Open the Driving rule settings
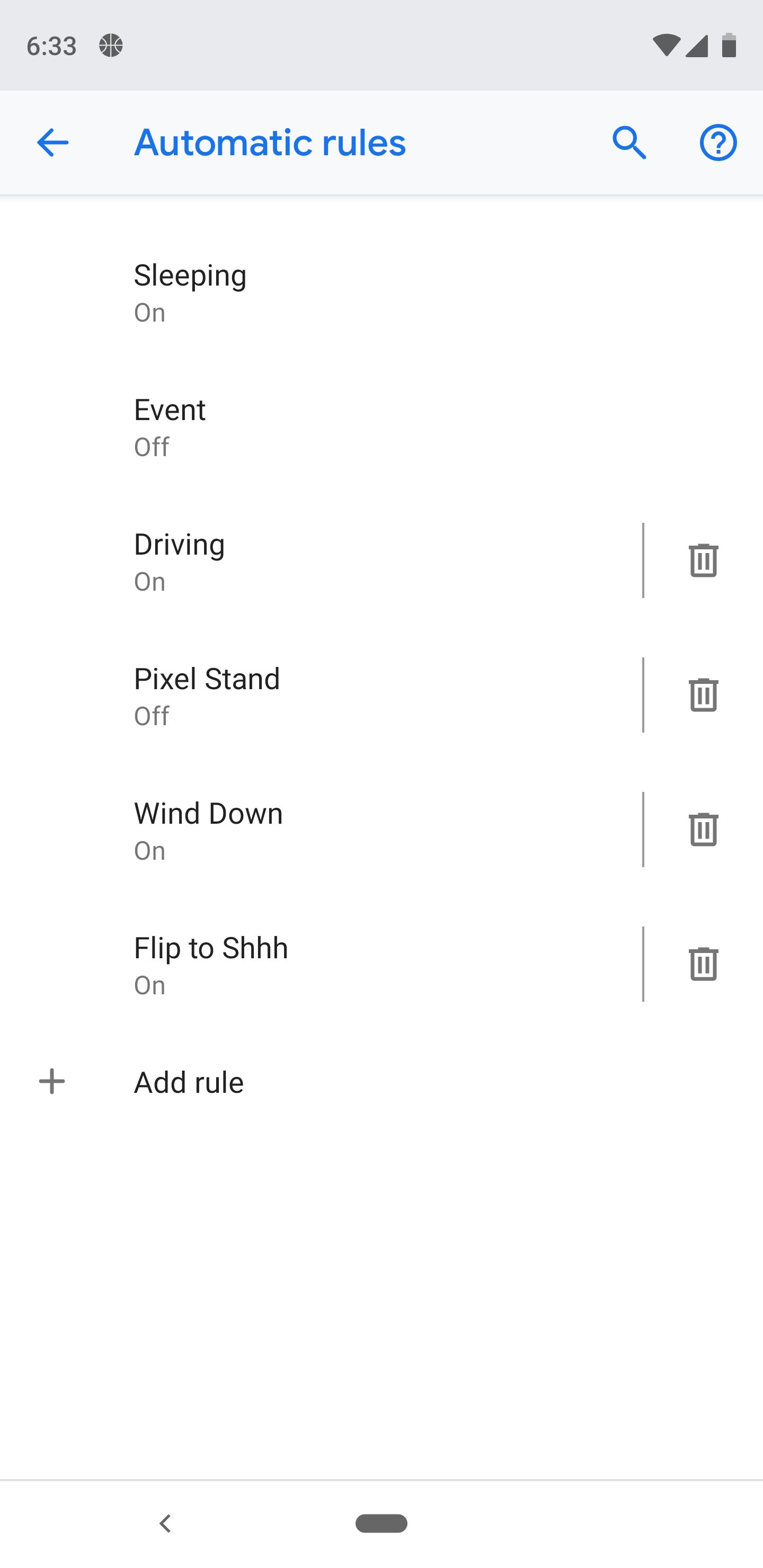Viewport: 763px width, 1568px height. pos(321,560)
